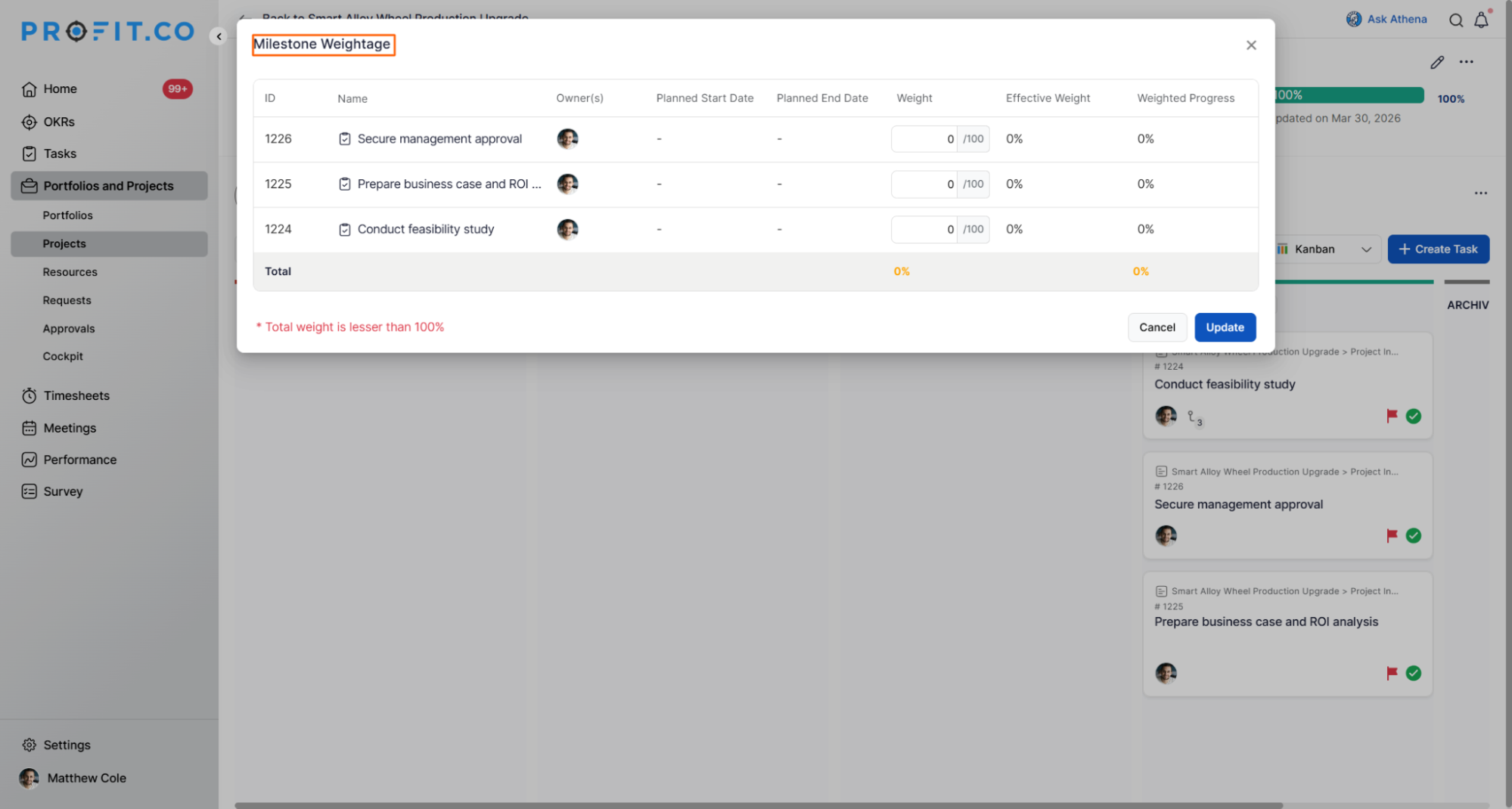Viewport: 1512px width, 809px height.
Task: Open Secure management approval kanban card
Action: pyautogui.click(x=1287, y=506)
